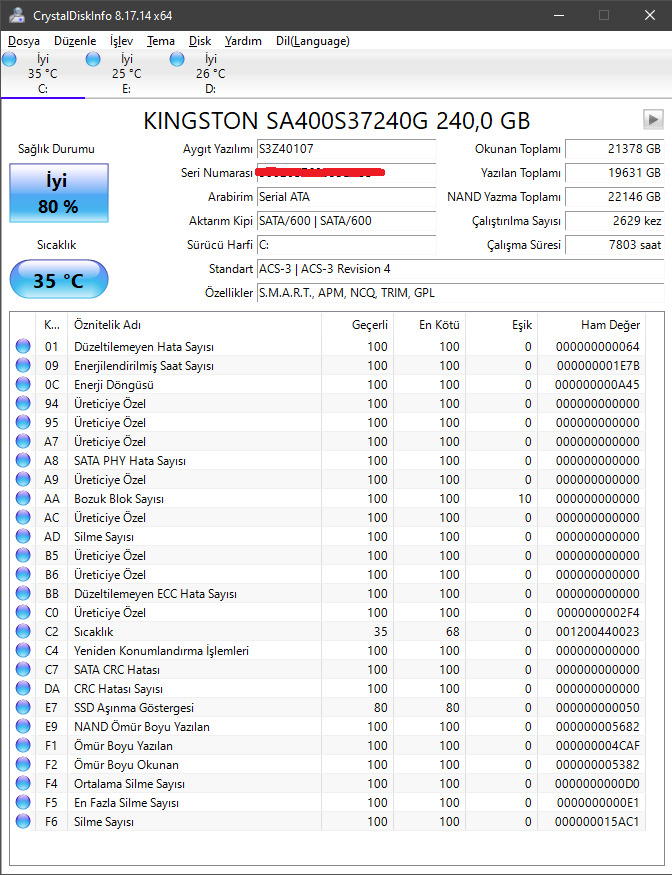
Task: Click the status orb for row B5
Action: click(x=23, y=555)
